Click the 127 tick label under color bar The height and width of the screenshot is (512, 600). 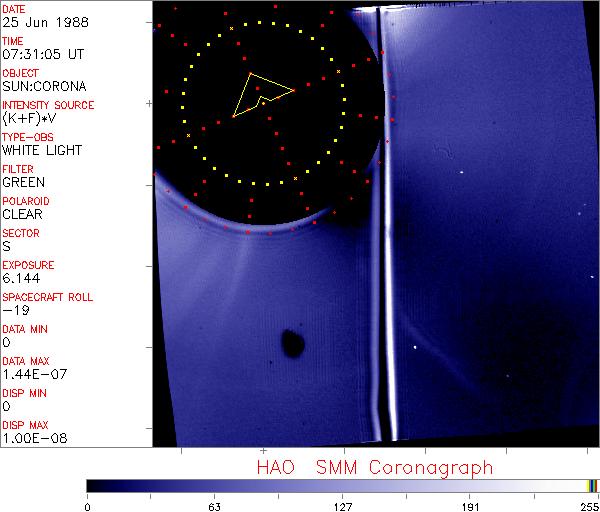pos(343,505)
